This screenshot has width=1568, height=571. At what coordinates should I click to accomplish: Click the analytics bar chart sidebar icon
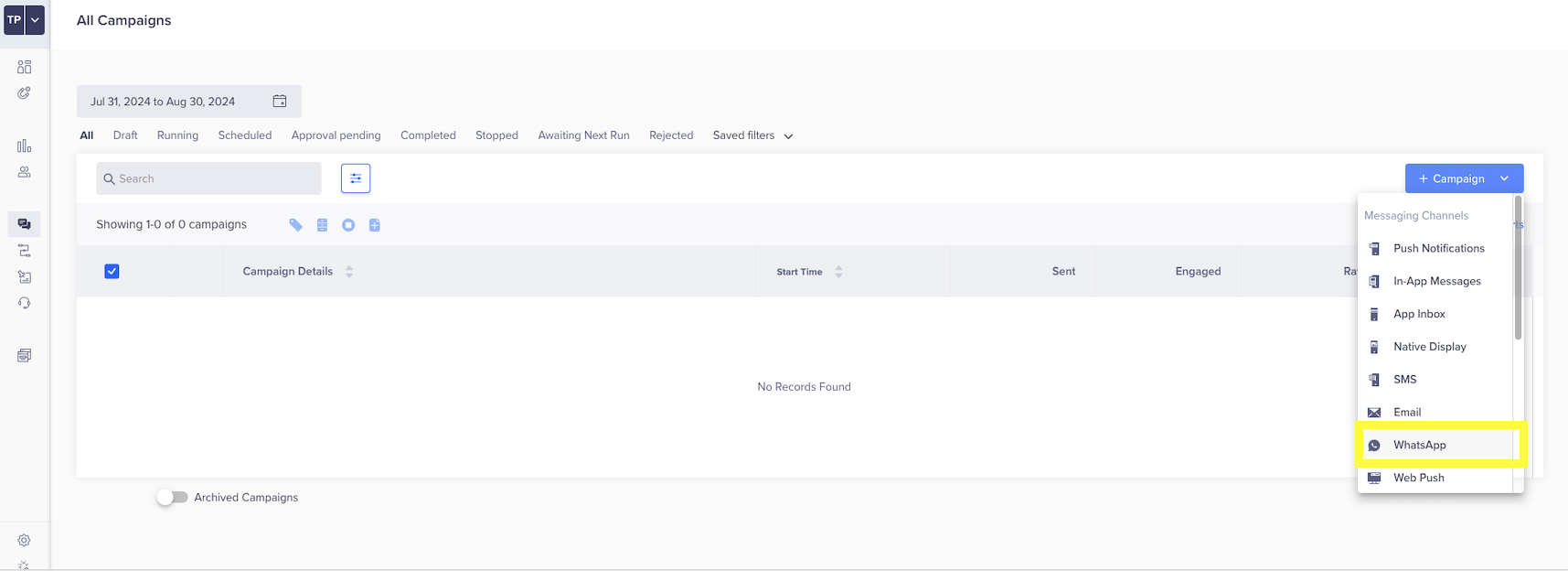click(24, 145)
